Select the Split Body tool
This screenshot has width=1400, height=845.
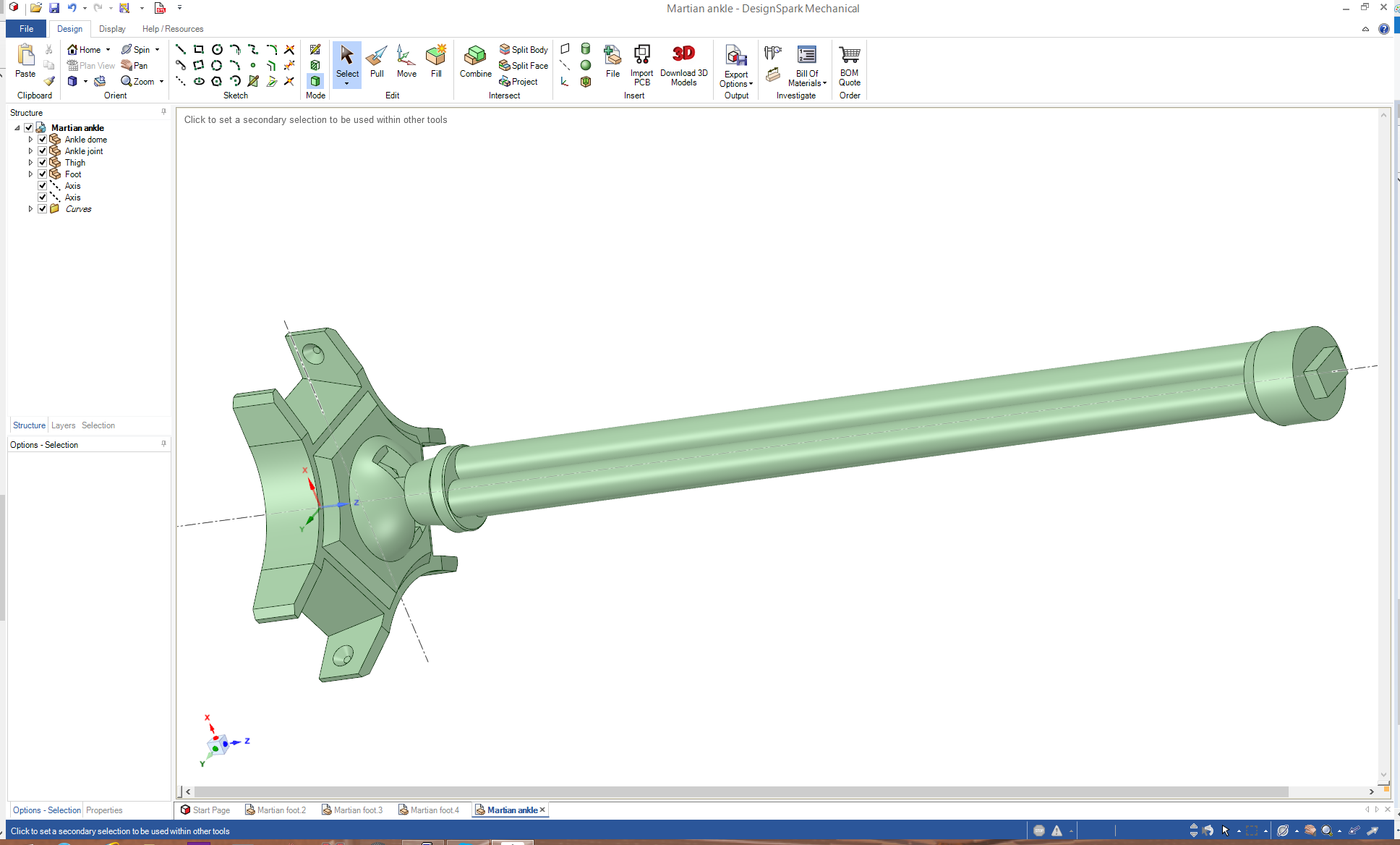click(524, 49)
